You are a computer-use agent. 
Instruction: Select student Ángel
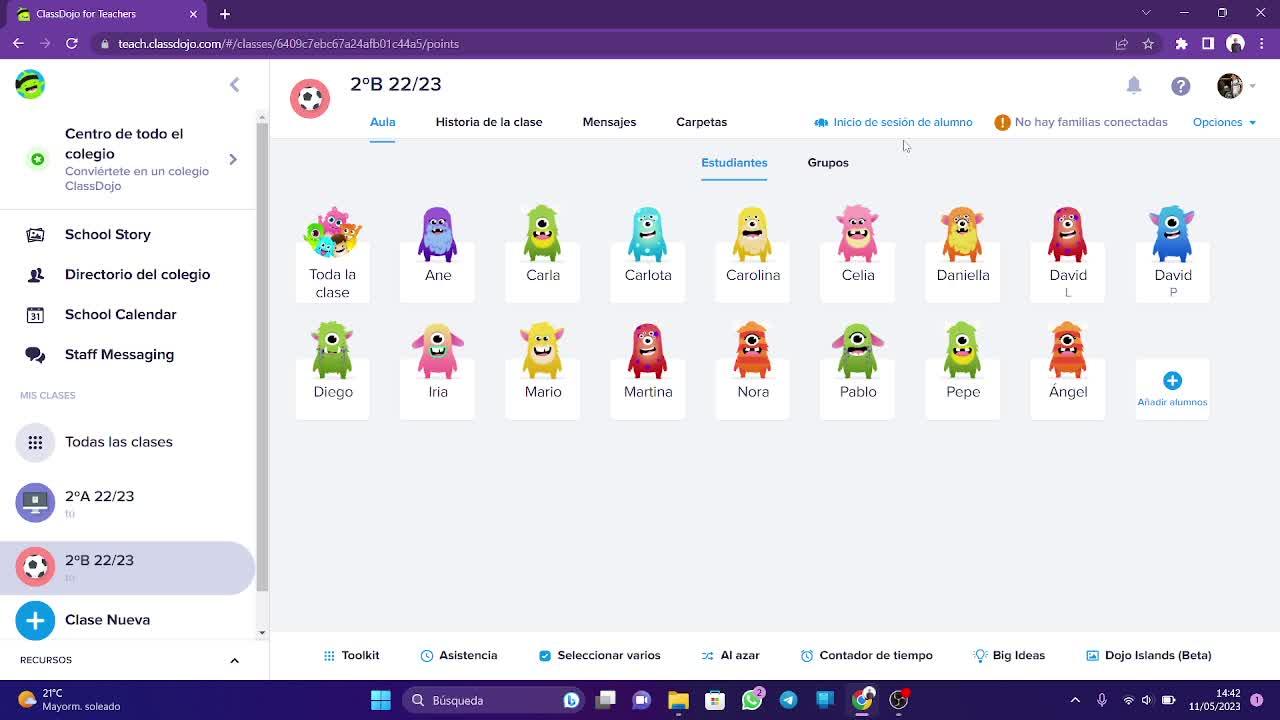1068,370
